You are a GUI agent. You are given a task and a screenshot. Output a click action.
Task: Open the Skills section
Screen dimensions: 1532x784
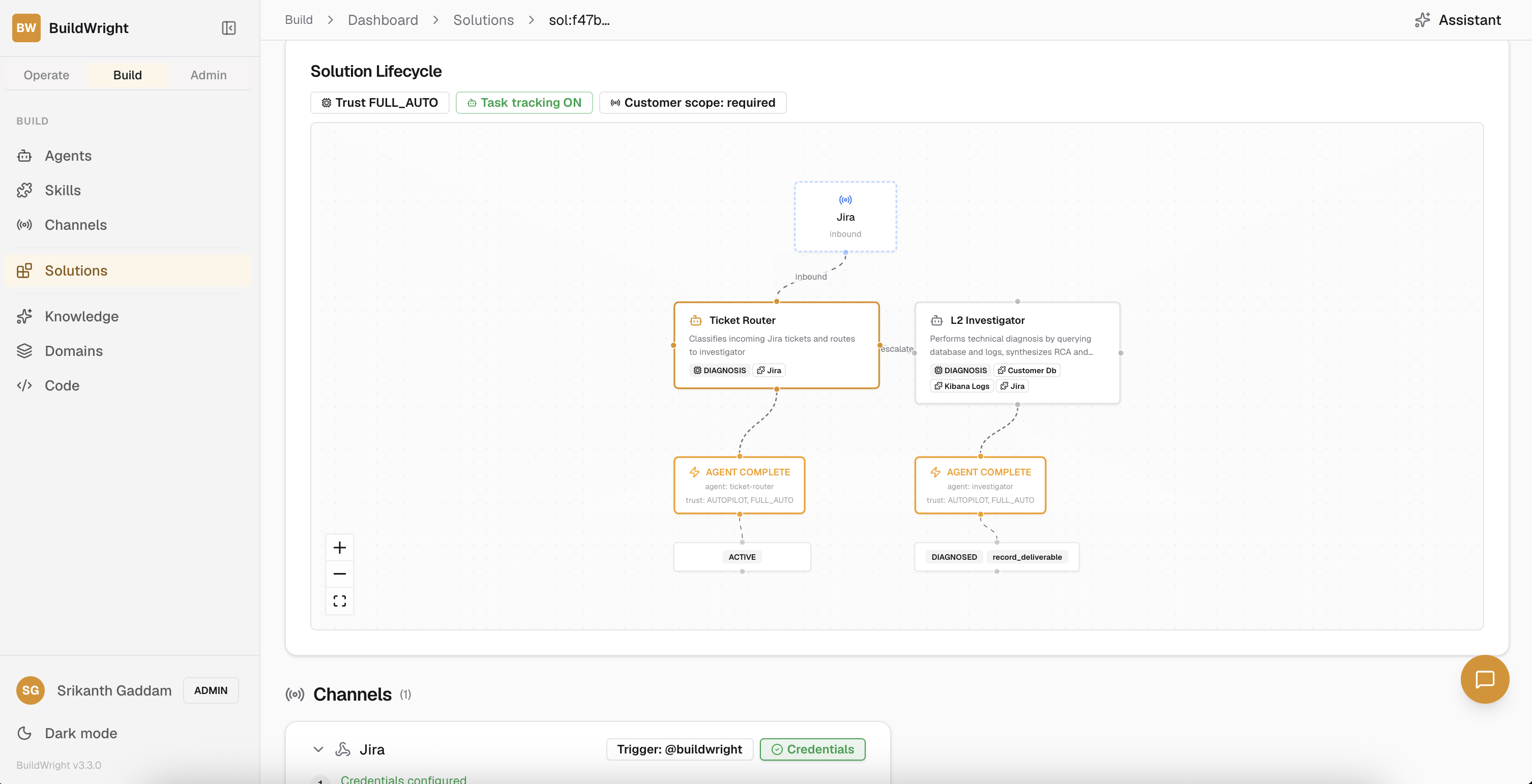tap(128, 190)
